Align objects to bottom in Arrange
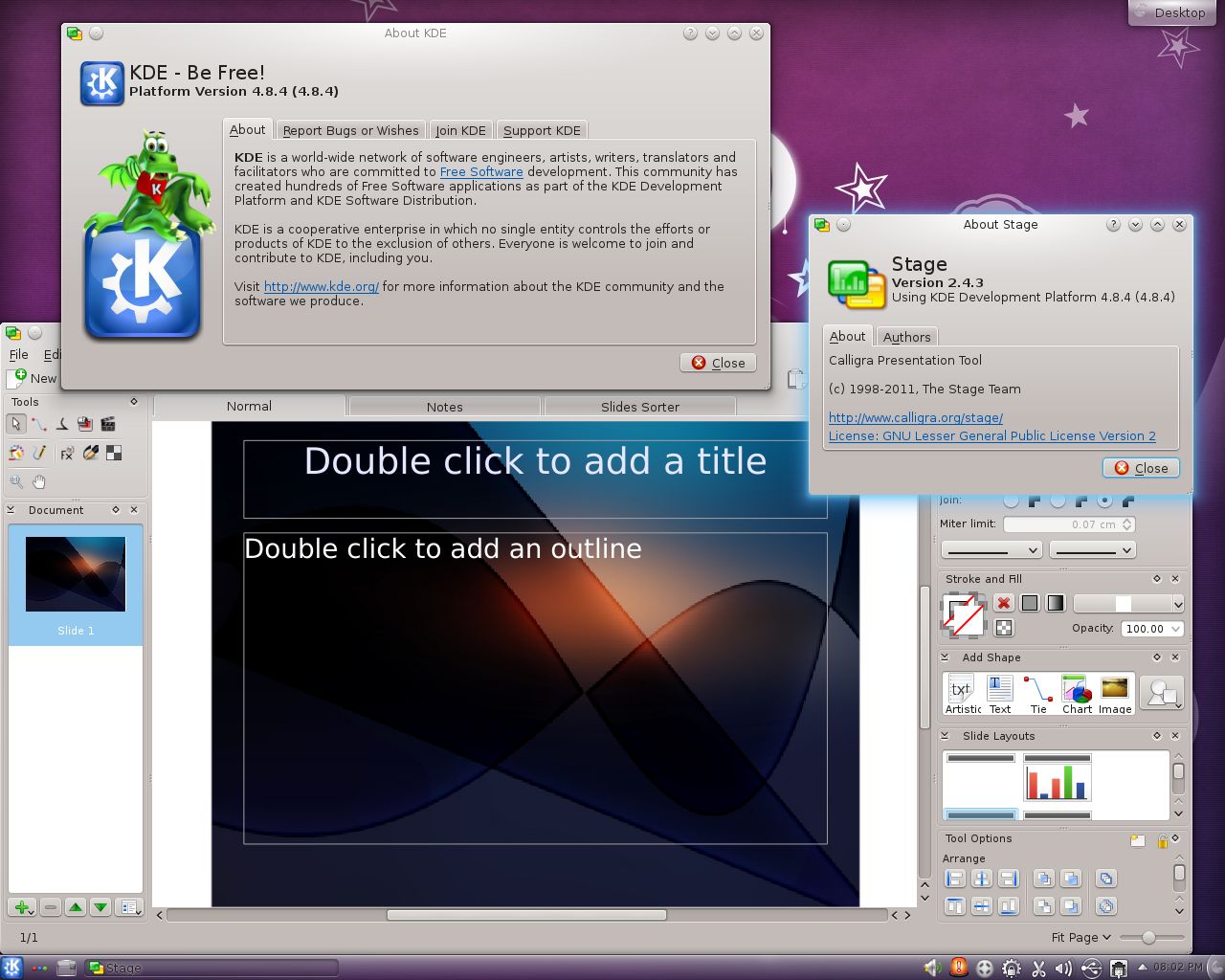Screen dimensions: 1225x980 pyautogui.click(x=1008, y=906)
